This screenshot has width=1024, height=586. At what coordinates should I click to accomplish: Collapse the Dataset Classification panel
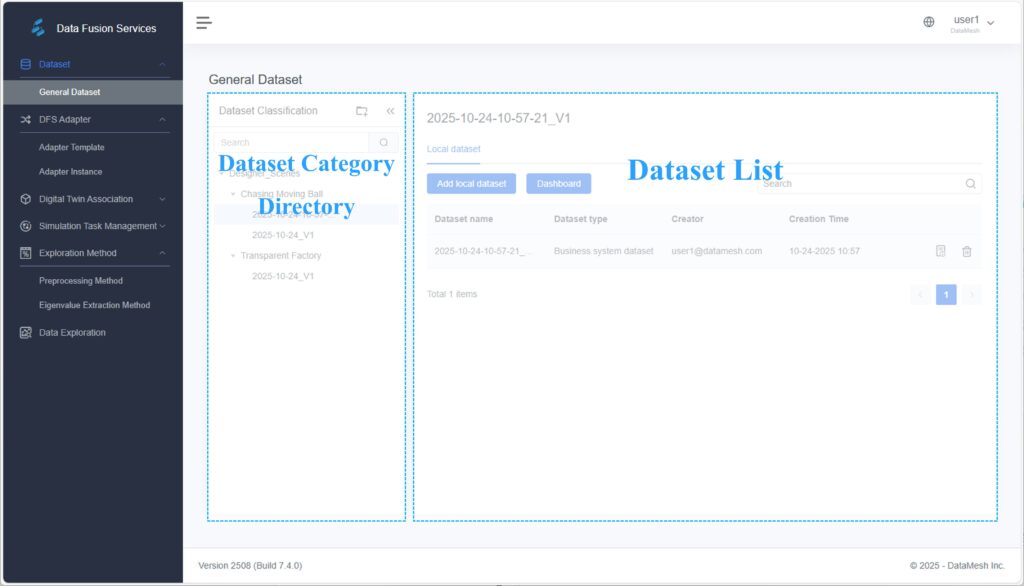point(390,111)
